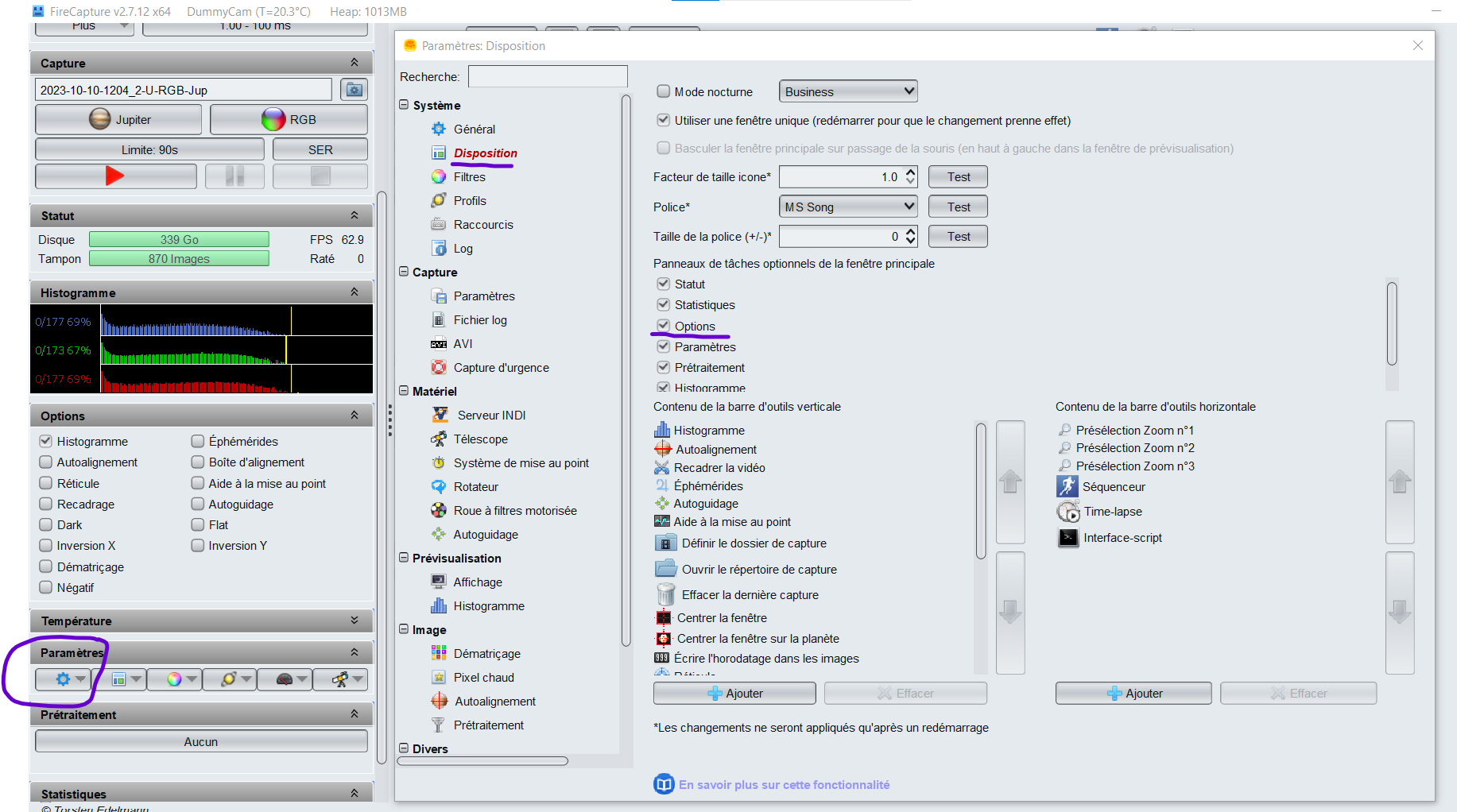The height and width of the screenshot is (812, 1457).
Task: Select the Jupiter profile button
Action: 118,119
